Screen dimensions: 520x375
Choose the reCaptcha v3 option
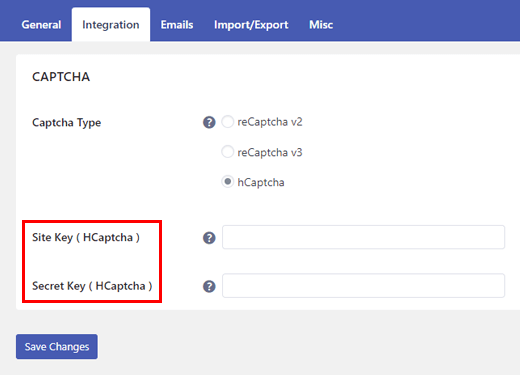click(x=227, y=152)
